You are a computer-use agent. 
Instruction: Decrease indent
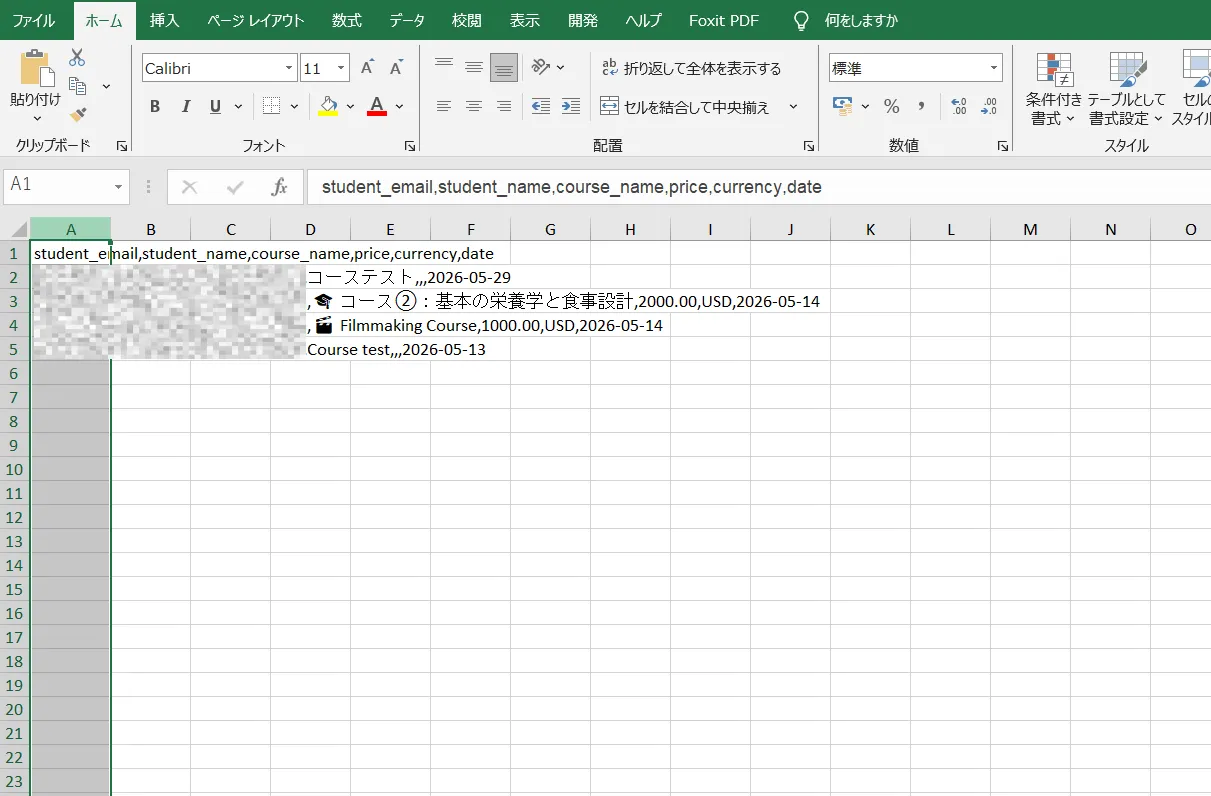(x=541, y=106)
